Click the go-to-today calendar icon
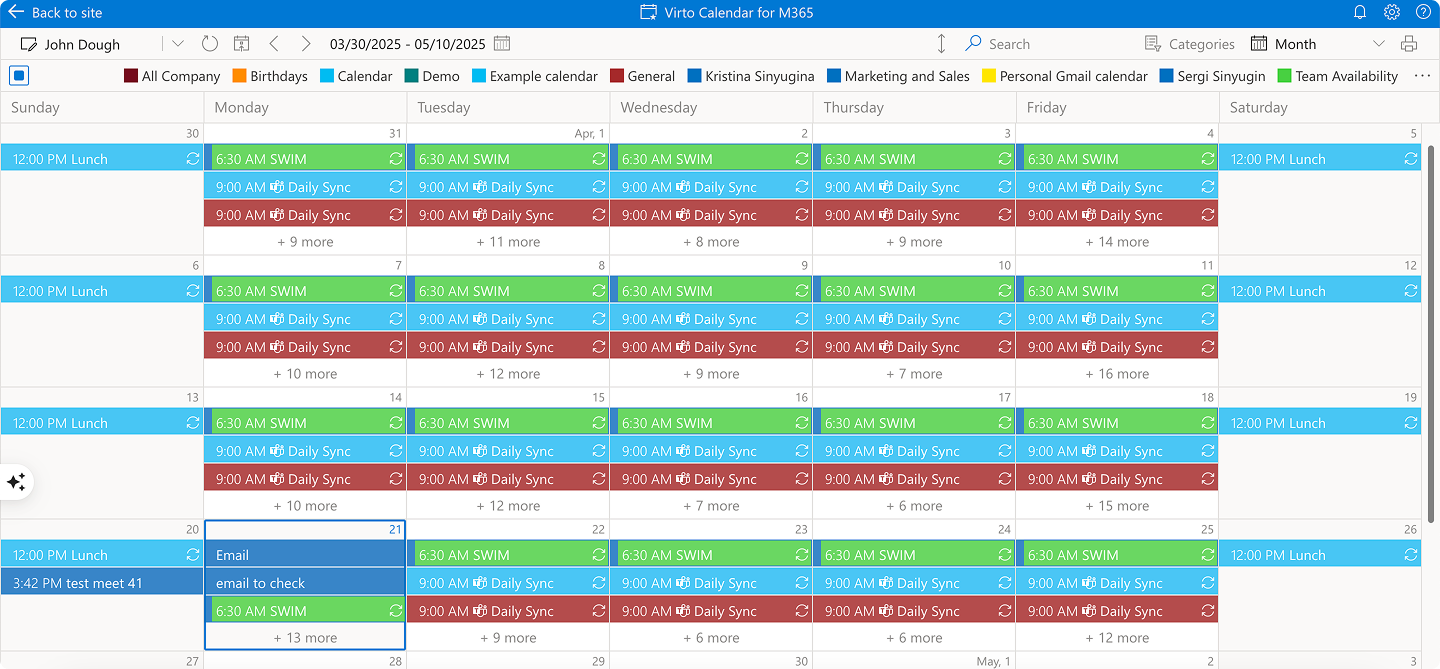 241,44
